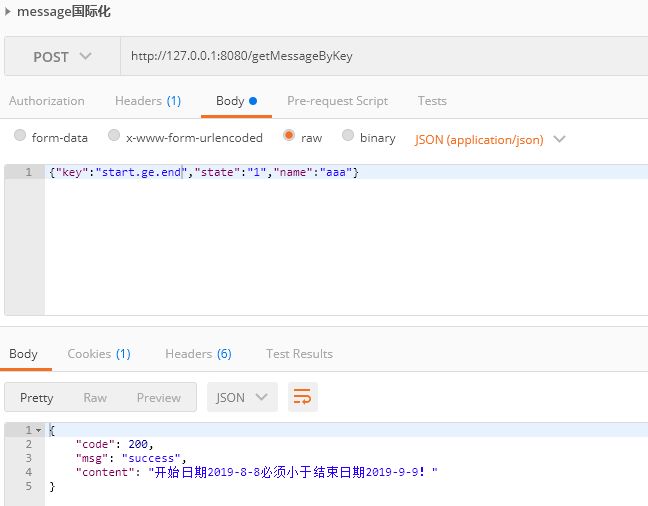Image resolution: width=648 pixels, height=506 pixels.
Task: Open the Pre-request Script tab
Action: coord(337,101)
